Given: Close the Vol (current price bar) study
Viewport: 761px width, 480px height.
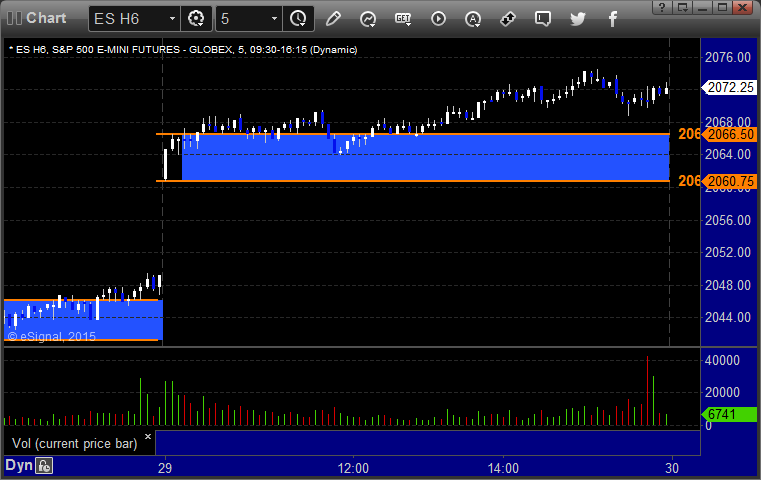Looking at the screenshot, I should (148, 436).
